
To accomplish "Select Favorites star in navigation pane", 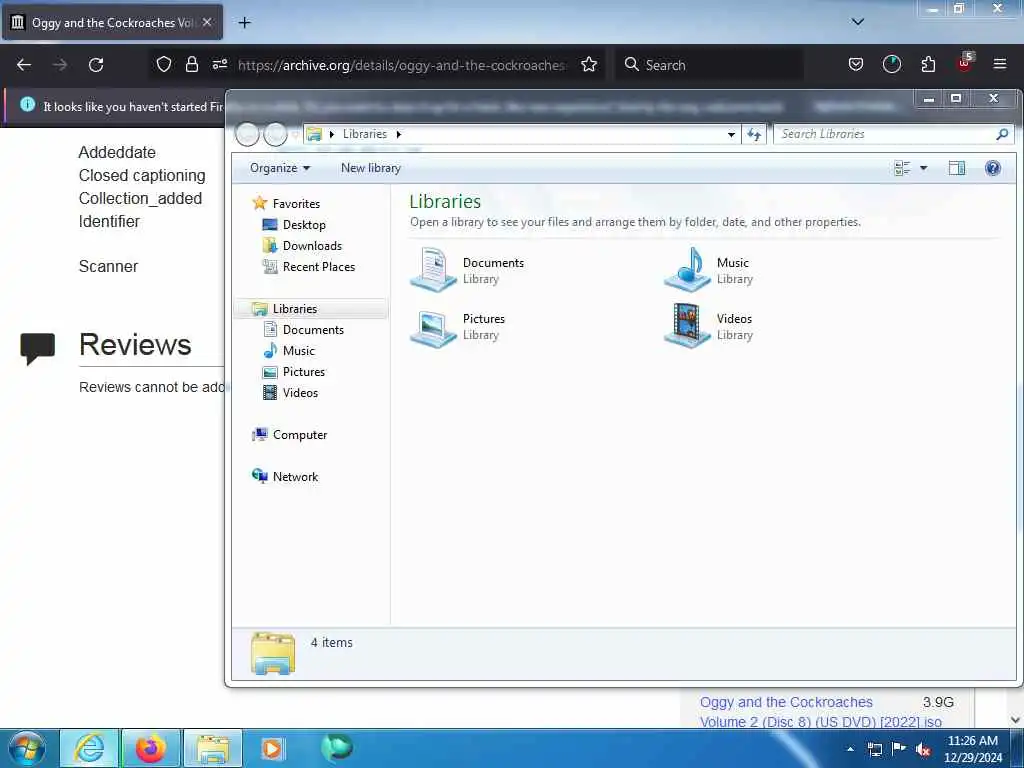I will (x=260, y=203).
